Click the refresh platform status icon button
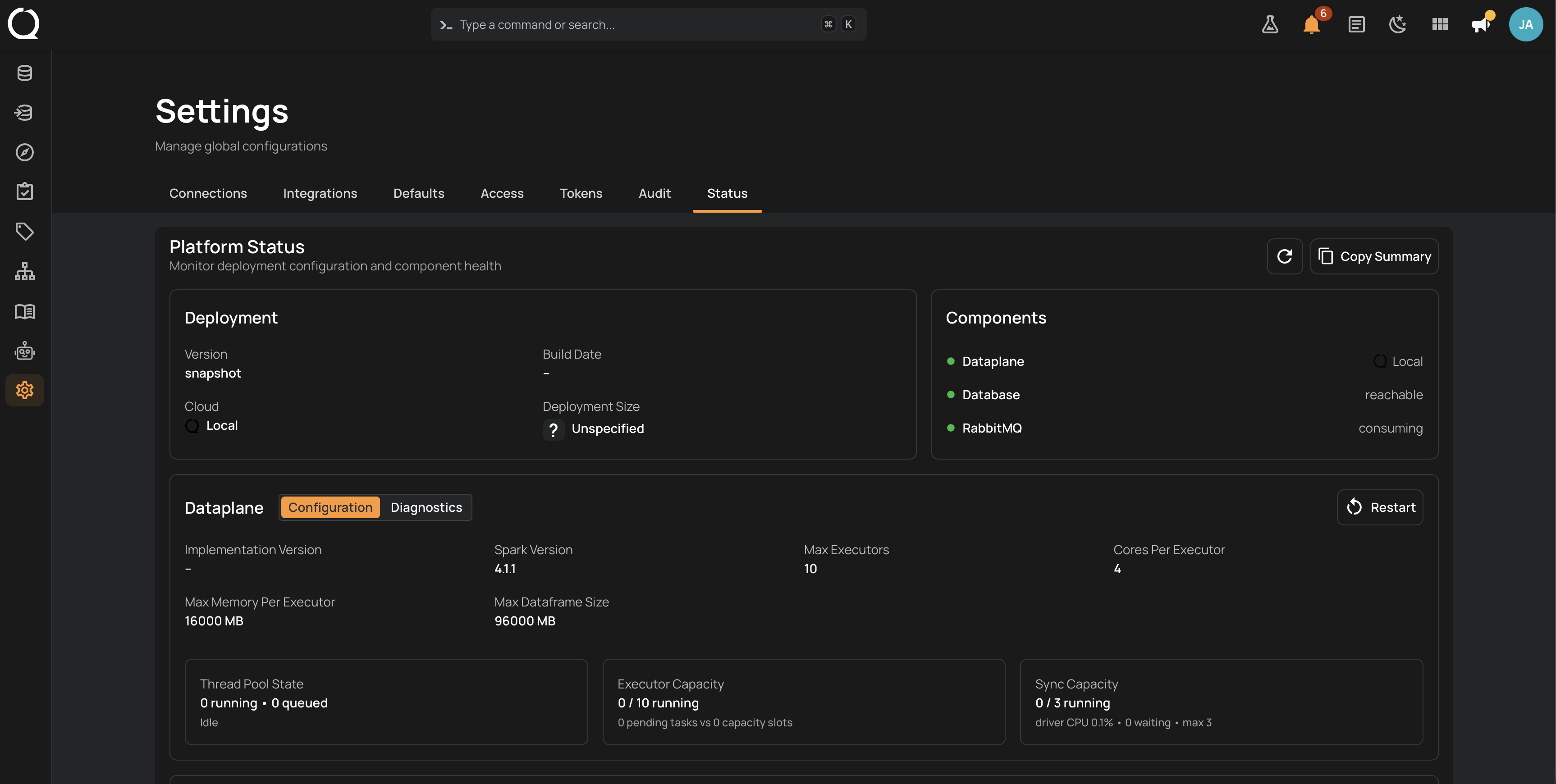 point(1285,256)
